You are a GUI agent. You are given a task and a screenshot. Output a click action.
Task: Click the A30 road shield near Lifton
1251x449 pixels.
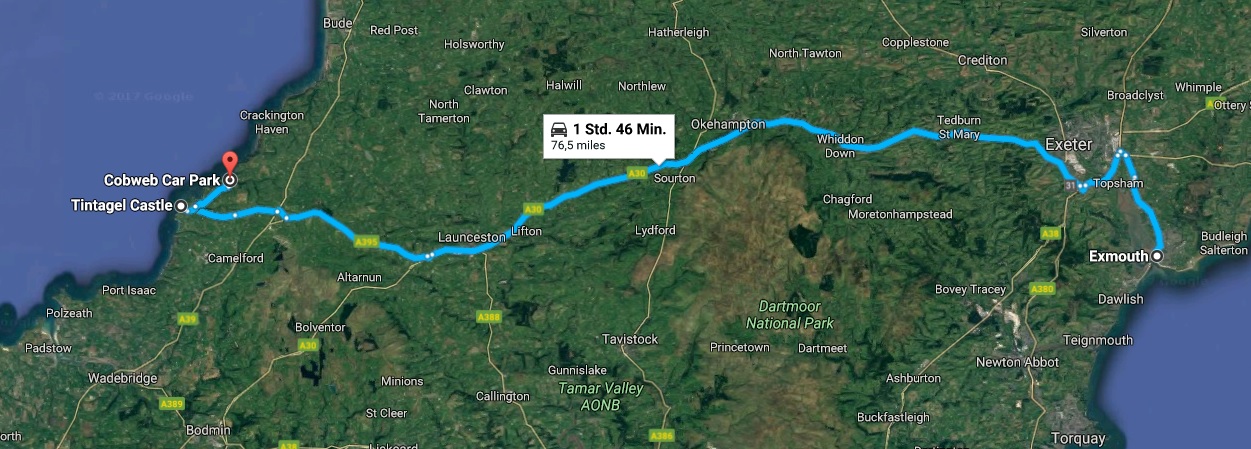coord(534,208)
